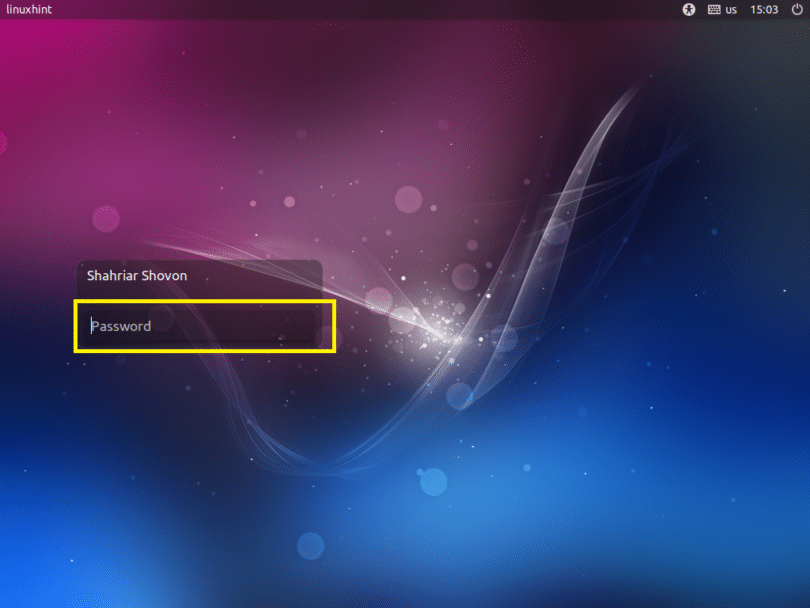Click the login greeter panel header
The height and width of the screenshot is (608, 810).
pos(135,276)
